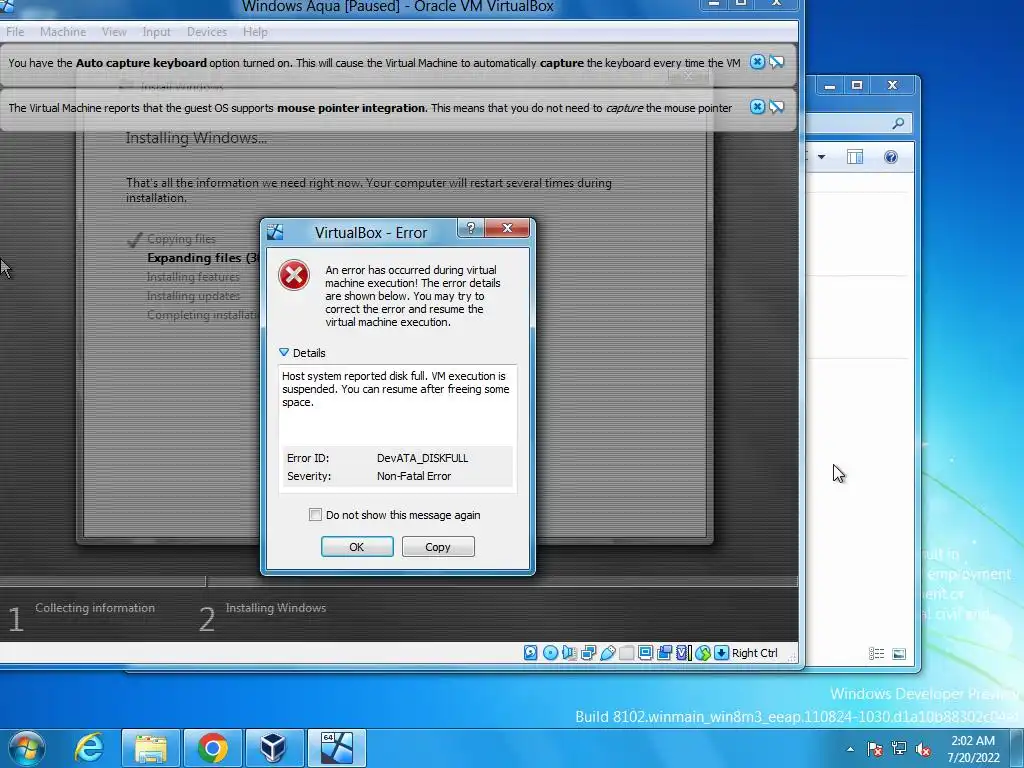
Task: Click the help question mark in the error dialog title bar
Action: tap(471, 228)
